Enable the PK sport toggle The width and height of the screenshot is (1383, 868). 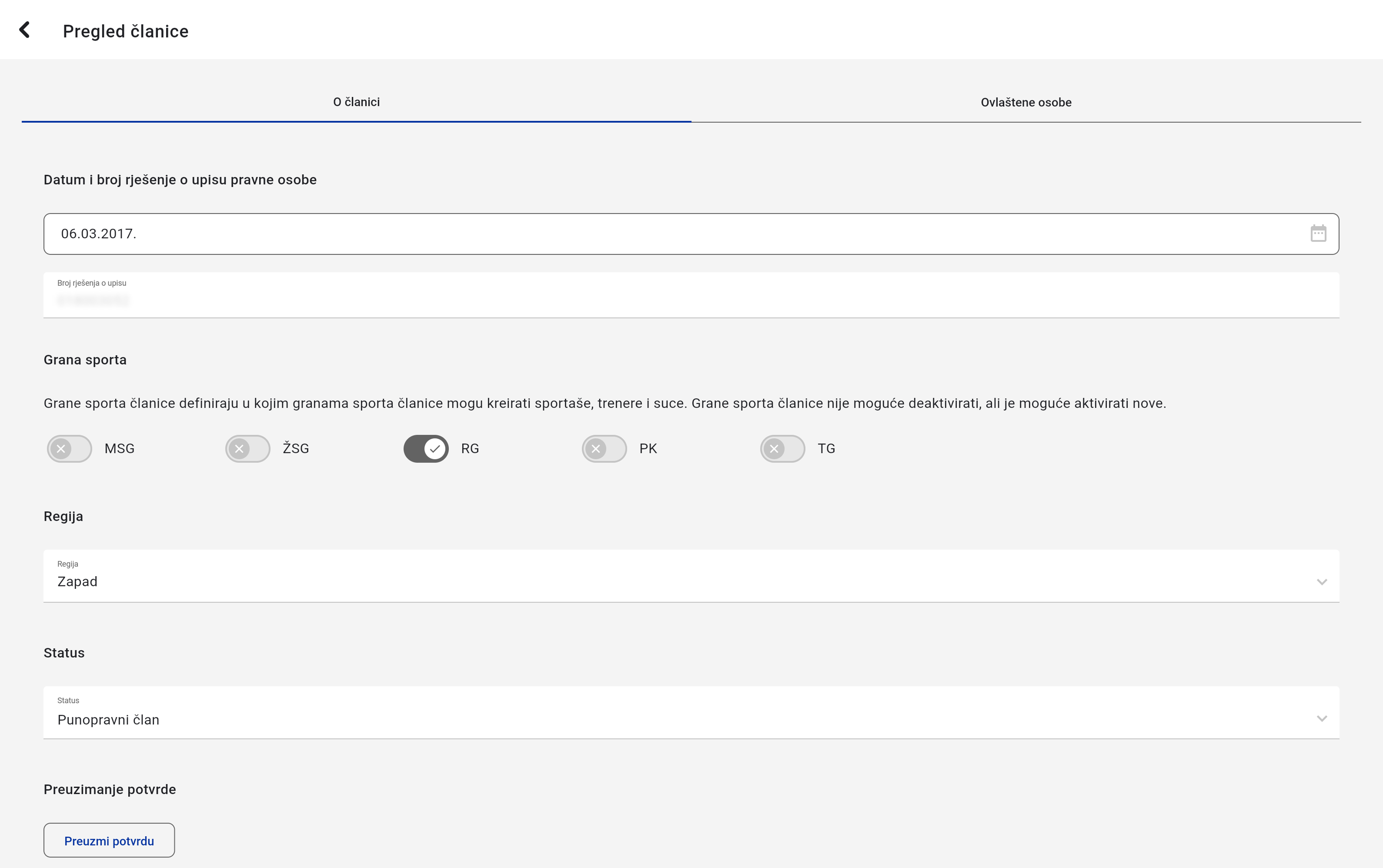pos(604,448)
